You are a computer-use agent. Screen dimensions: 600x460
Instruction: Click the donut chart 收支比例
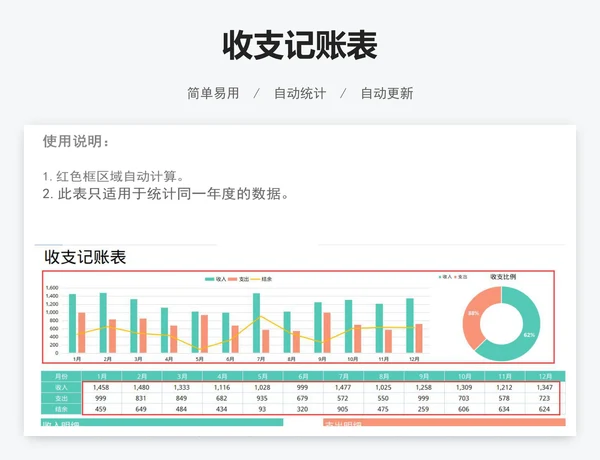pos(501,323)
